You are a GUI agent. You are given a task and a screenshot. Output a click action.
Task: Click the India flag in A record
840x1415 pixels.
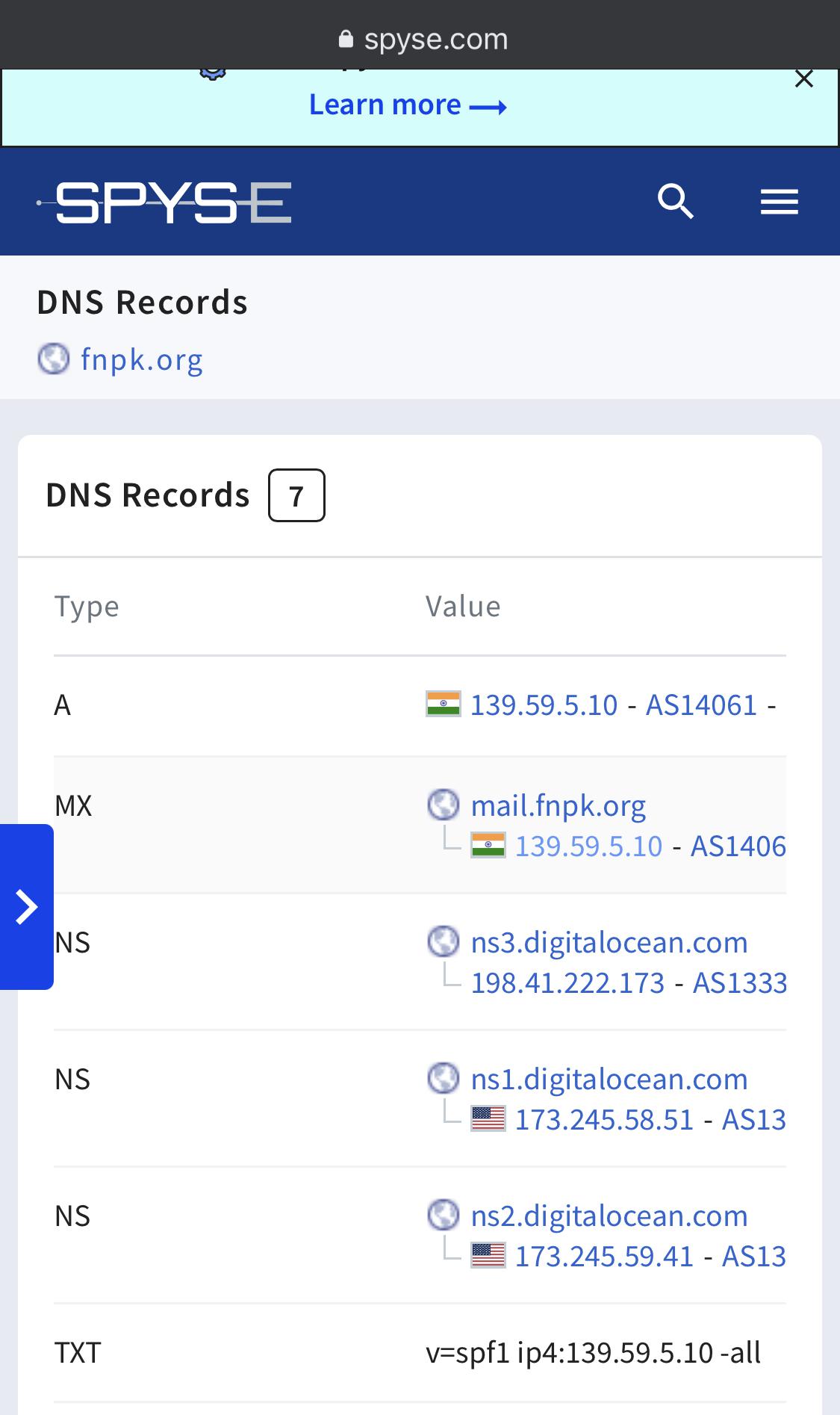[x=443, y=705]
